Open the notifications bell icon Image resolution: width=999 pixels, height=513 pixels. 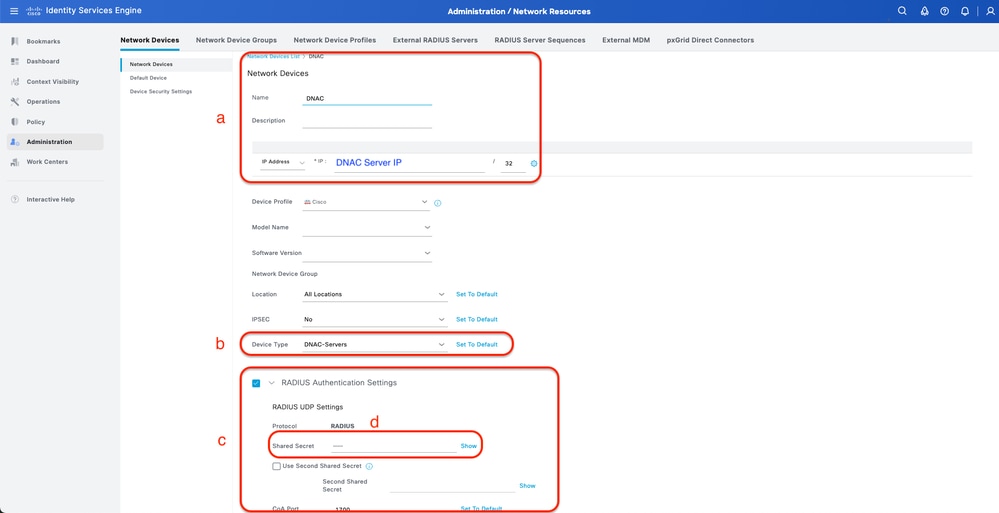click(x=965, y=11)
